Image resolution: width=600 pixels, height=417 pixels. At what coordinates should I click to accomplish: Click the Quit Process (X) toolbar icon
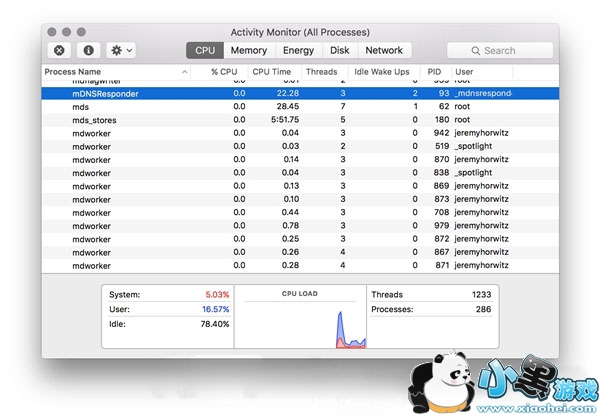[x=59, y=50]
